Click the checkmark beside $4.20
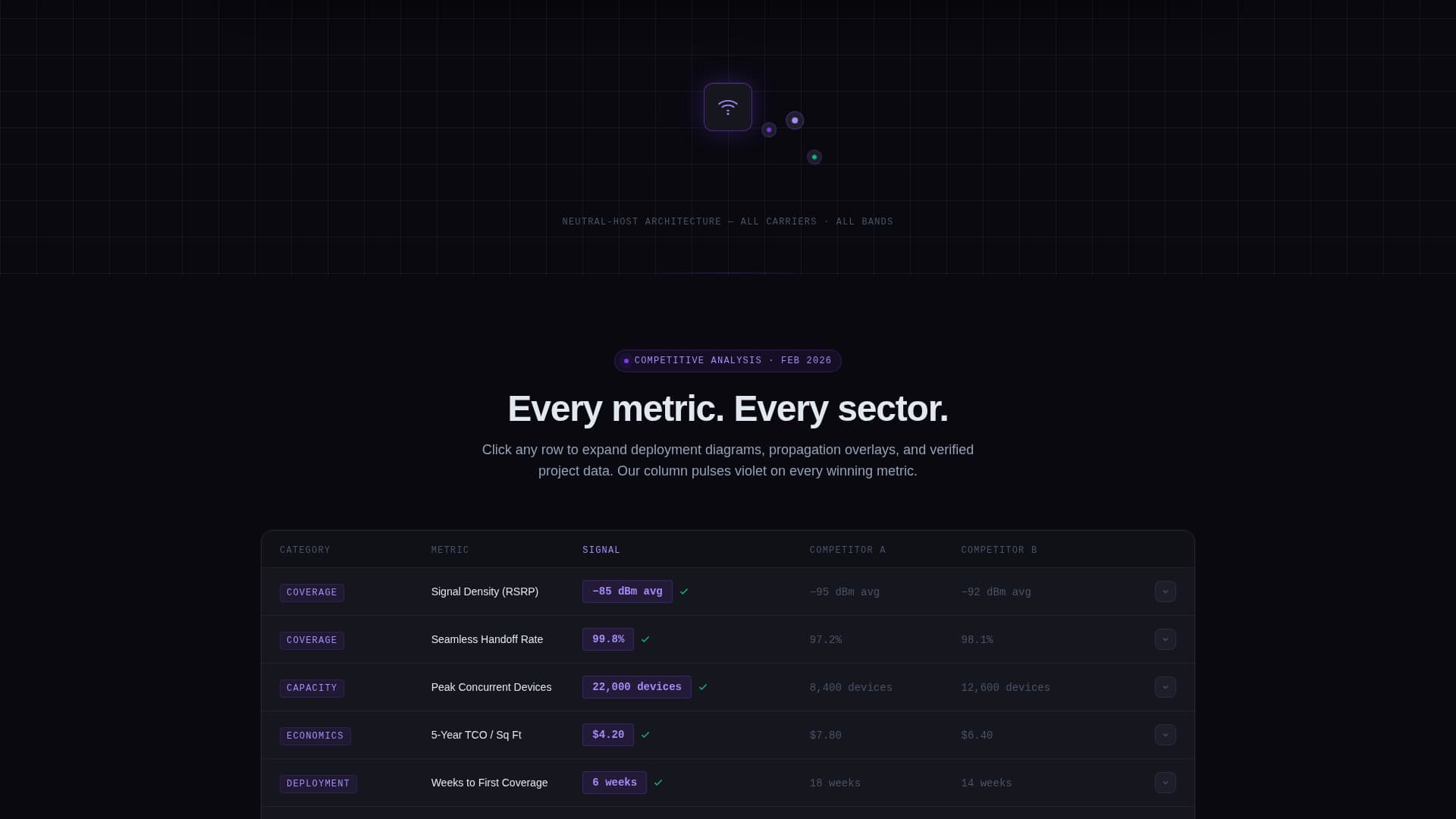Image resolution: width=1456 pixels, height=819 pixels. 645,735
